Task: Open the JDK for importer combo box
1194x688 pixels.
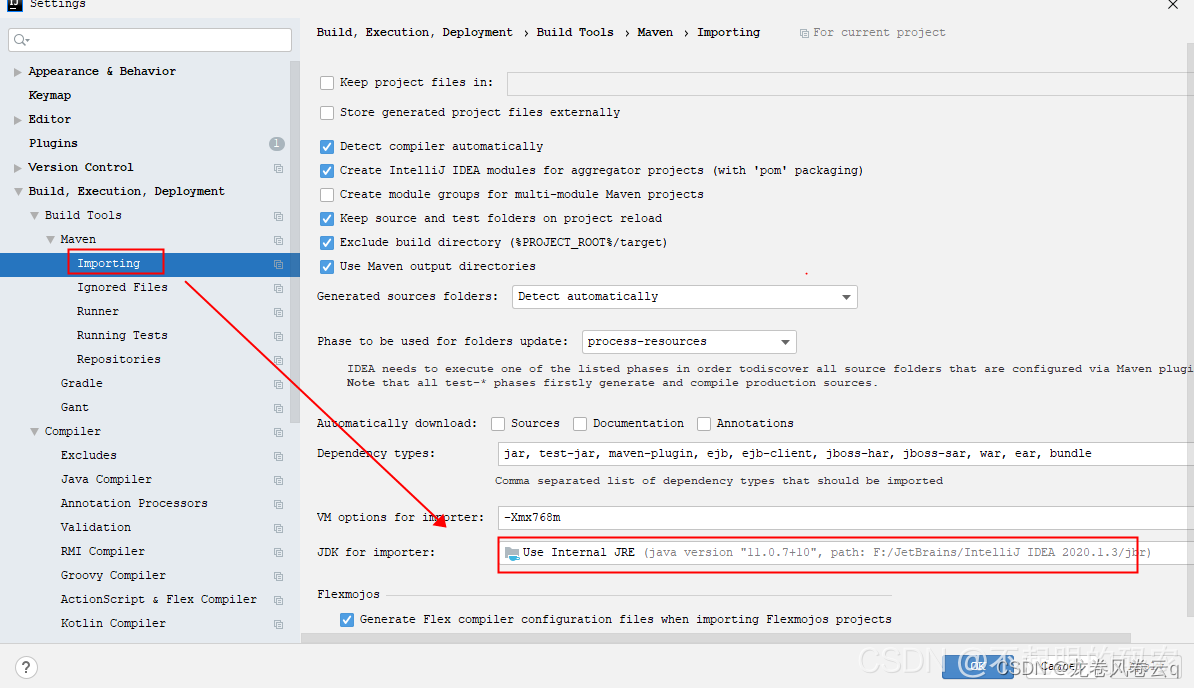Action: tap(845, 553)
